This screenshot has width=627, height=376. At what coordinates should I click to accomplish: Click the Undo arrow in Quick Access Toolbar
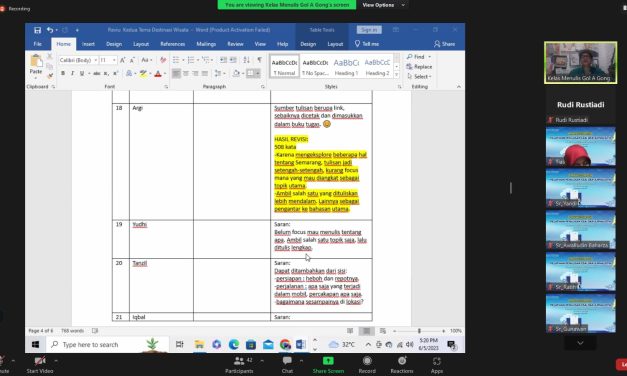pyautogui.click(x=50, y=30)
